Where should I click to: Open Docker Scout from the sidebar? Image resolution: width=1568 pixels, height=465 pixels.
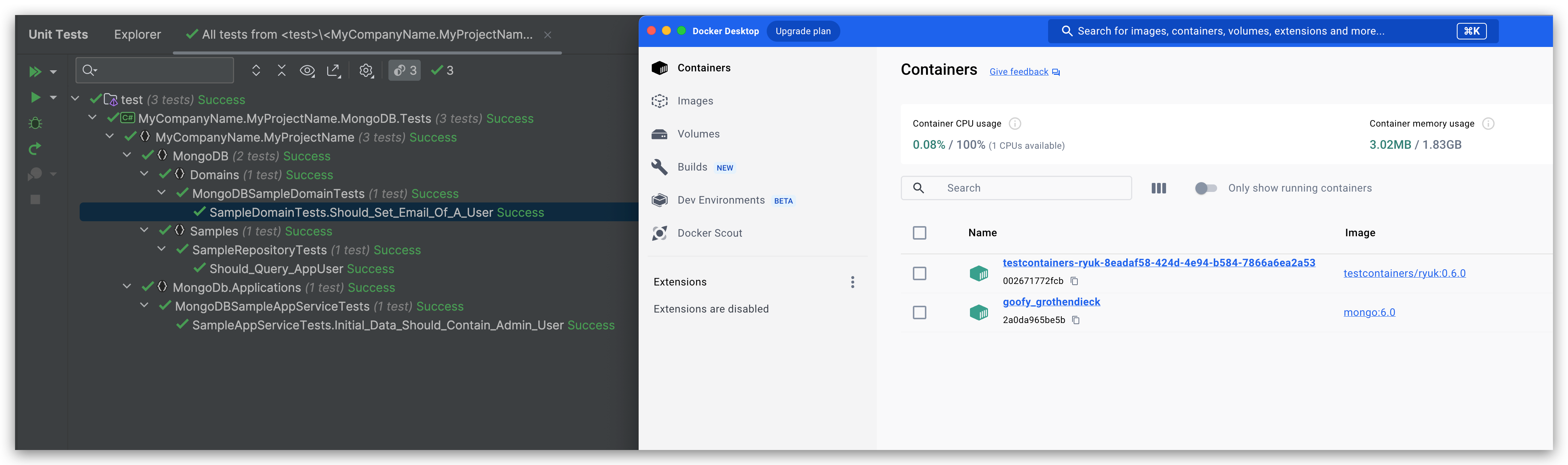710,233
